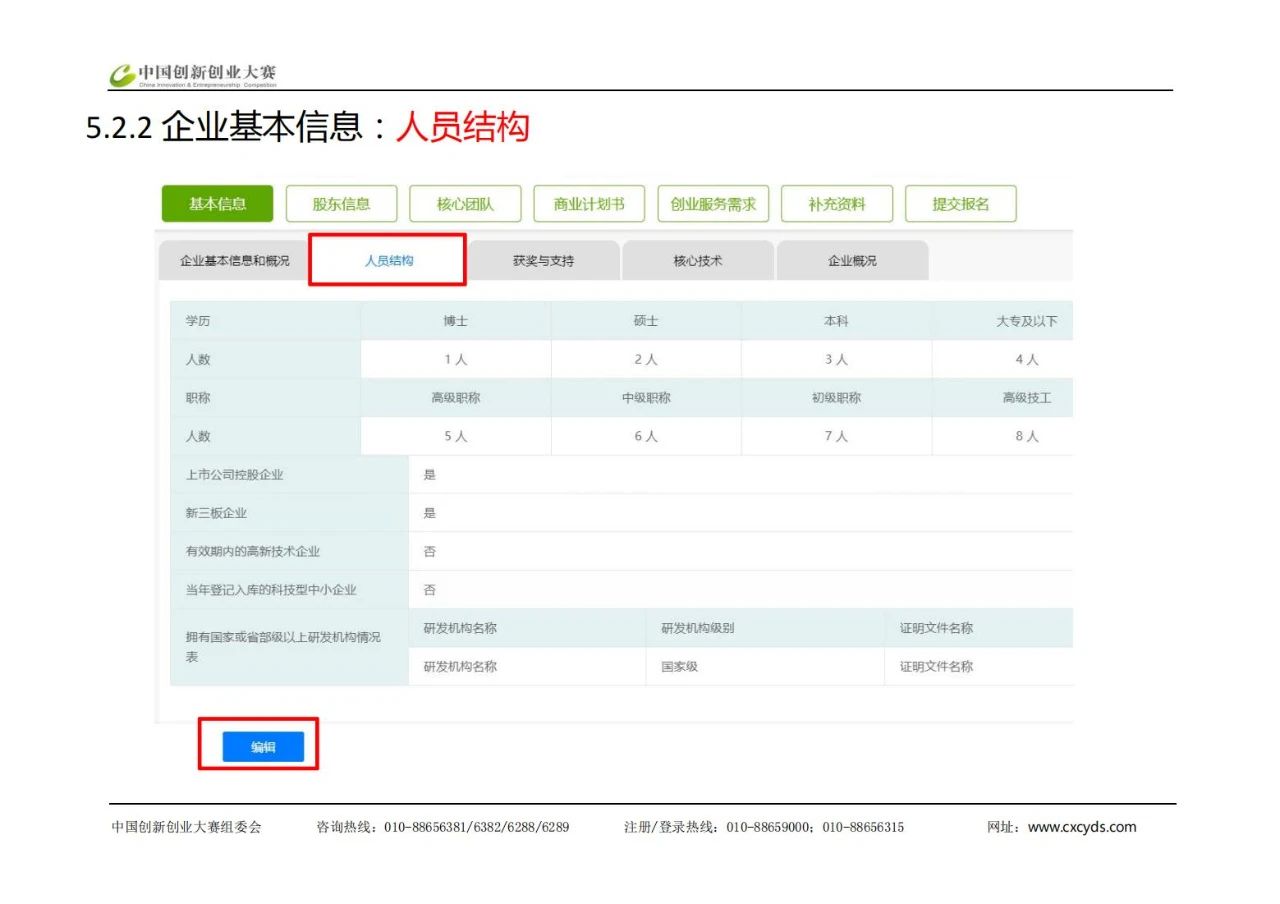The image size is (1280, 904).
Task: Switch to 企业基本信息和概况 sub-tab
Action: tap(234, 261)
